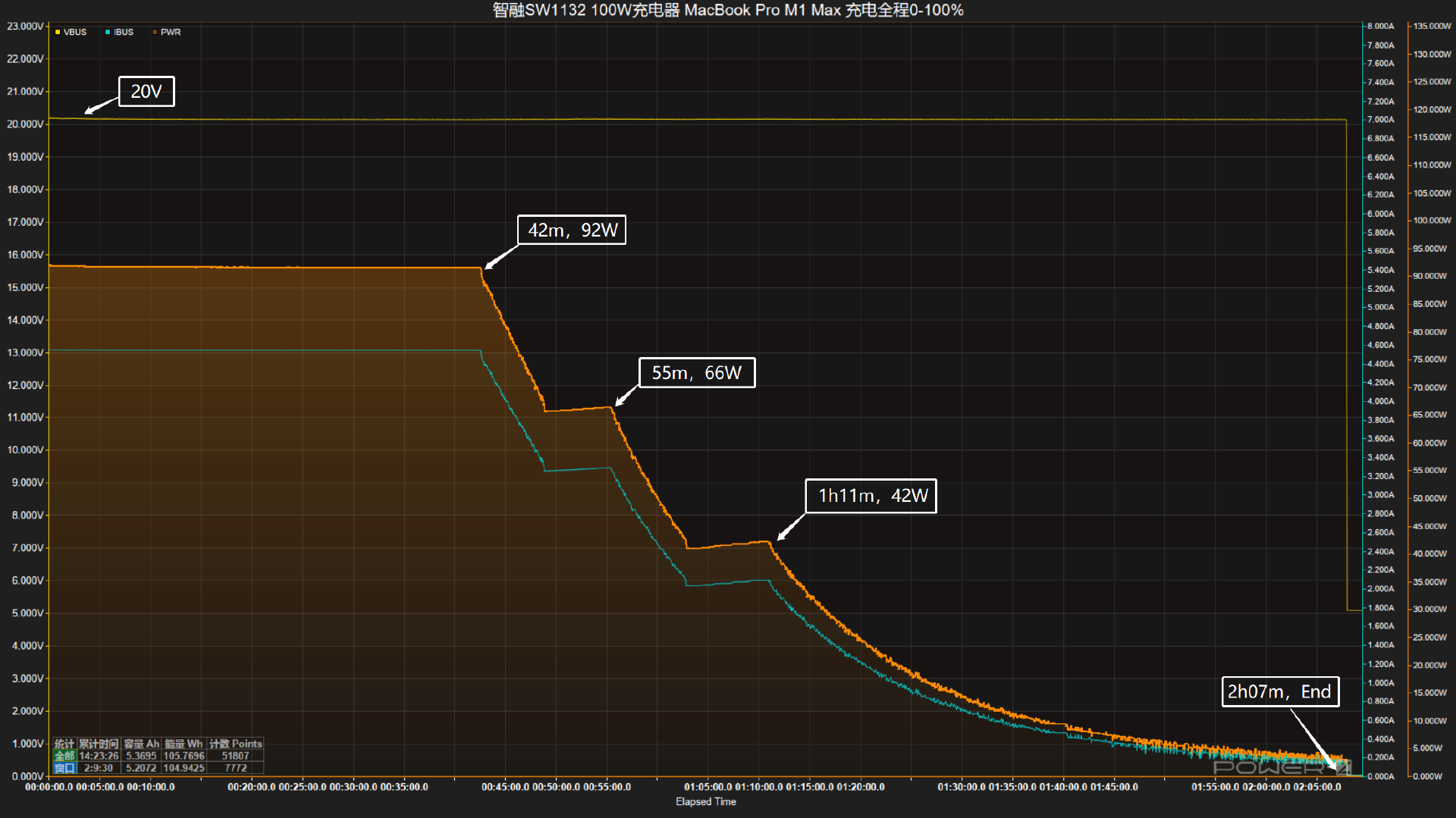Viewport: 1456px width, 818px height.
Task: Click the 55m, 66W annotation box
Action: (696, 373)
